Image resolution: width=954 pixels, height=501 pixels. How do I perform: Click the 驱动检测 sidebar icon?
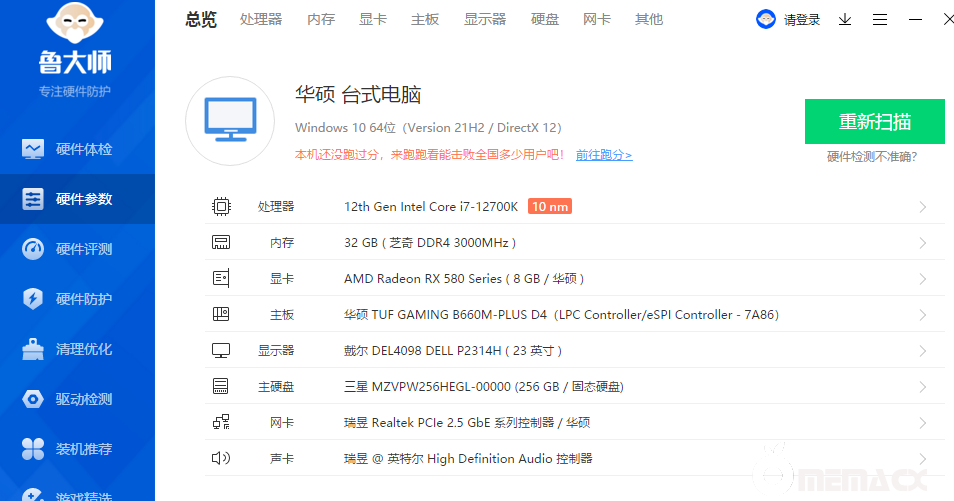(34, 399)
